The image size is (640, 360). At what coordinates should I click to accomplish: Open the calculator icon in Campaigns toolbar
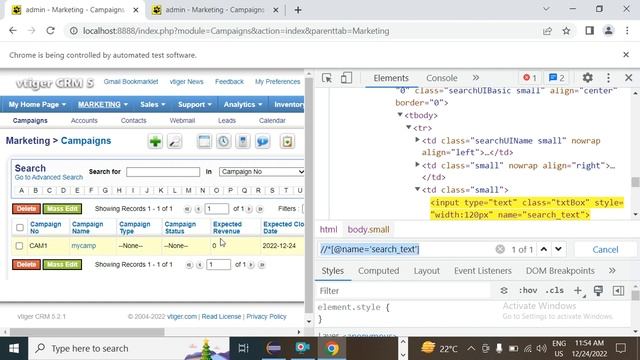click(243, 142)
